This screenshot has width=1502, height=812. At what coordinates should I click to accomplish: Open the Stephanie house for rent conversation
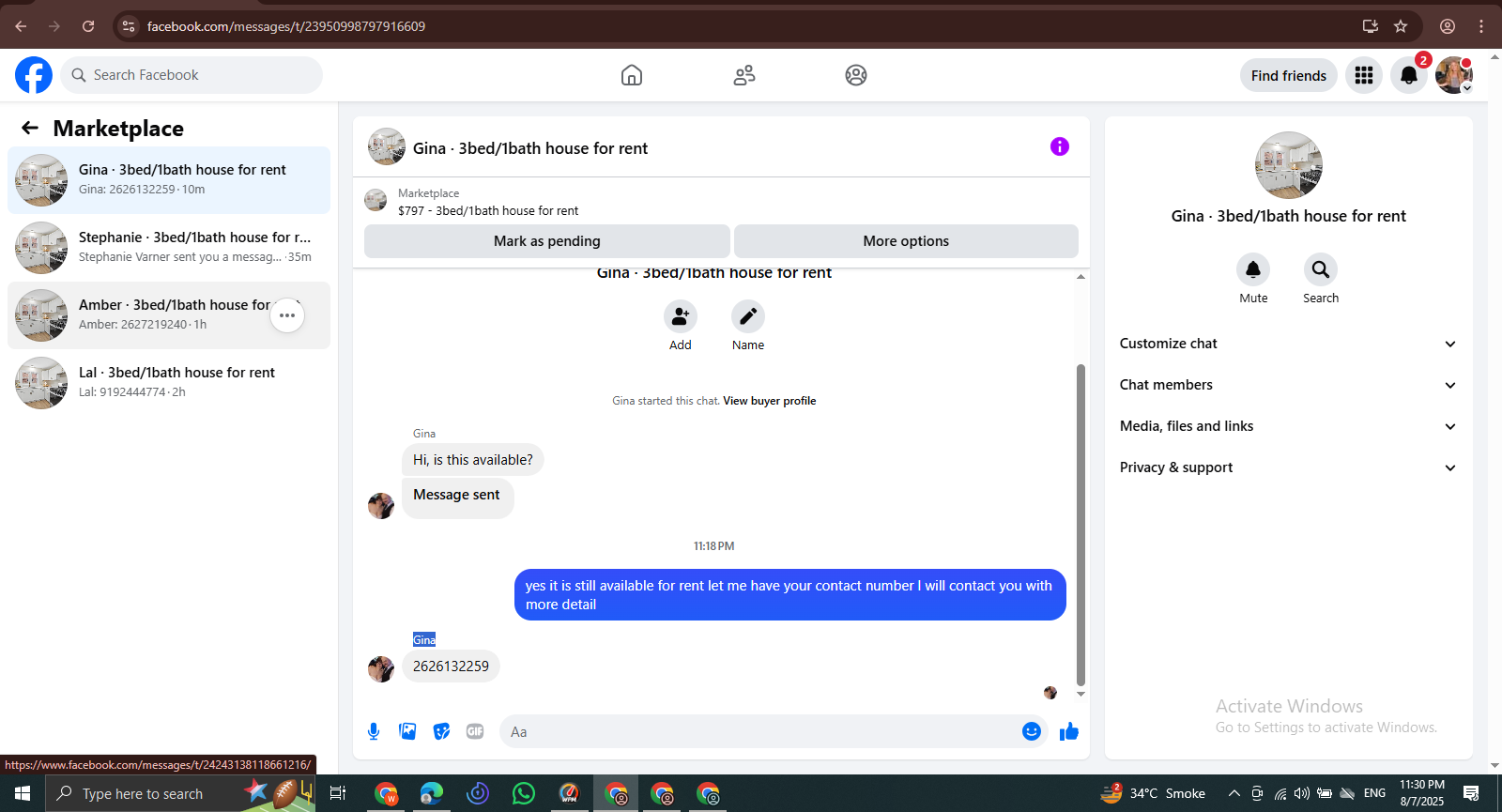[x=169, y=248]
